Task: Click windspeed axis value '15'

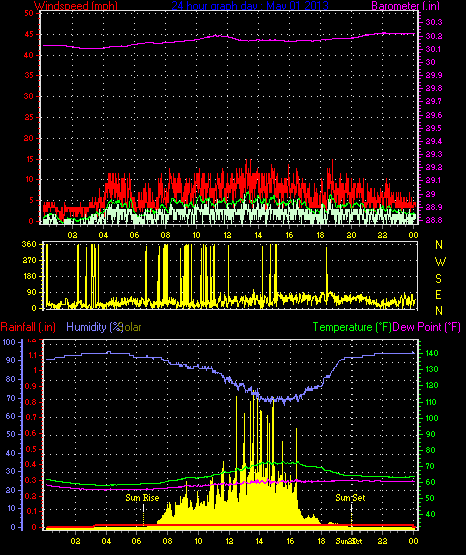Action: click(x=29, y=159)
